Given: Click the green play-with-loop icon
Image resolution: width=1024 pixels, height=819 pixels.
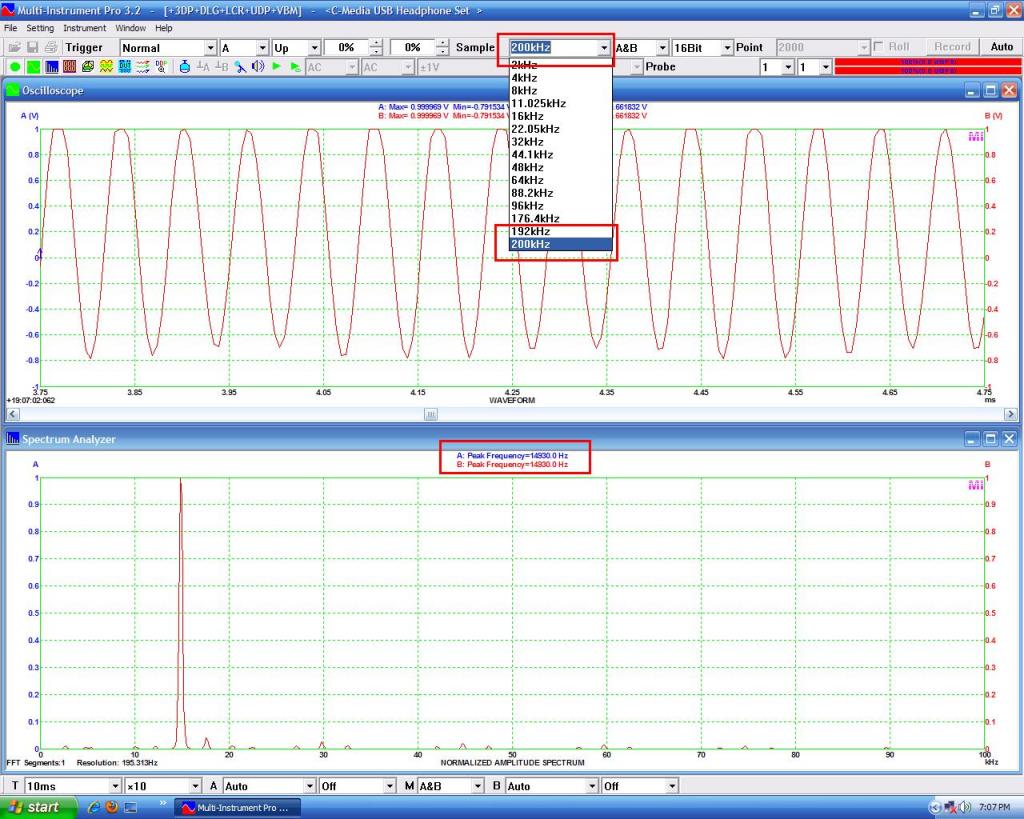Looking at the screenshot, I should [295, 67].
